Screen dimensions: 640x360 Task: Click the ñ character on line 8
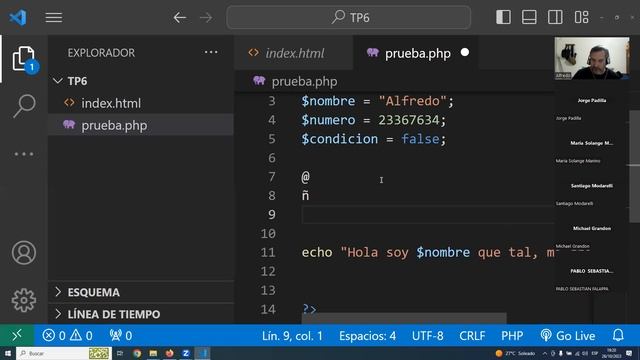pyautogui.click(x=305, y=196)
